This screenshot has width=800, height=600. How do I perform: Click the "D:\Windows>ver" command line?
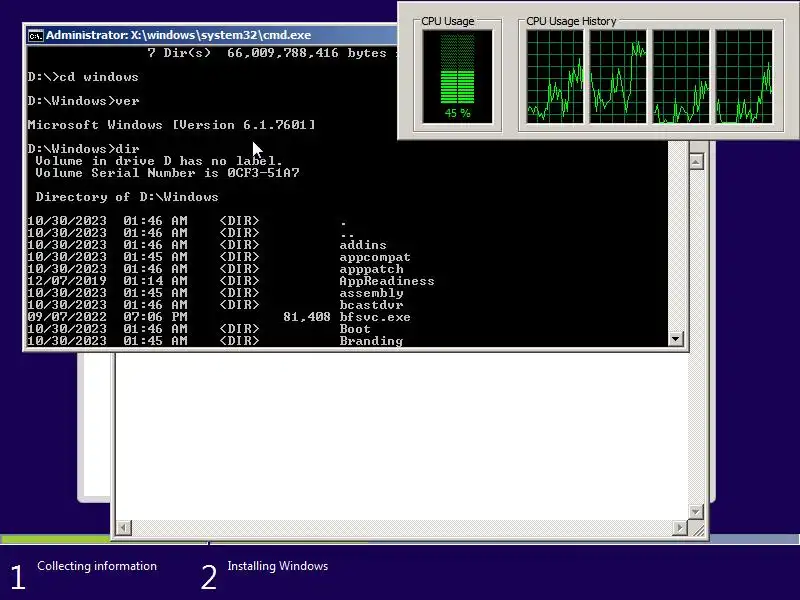[83, 101]
